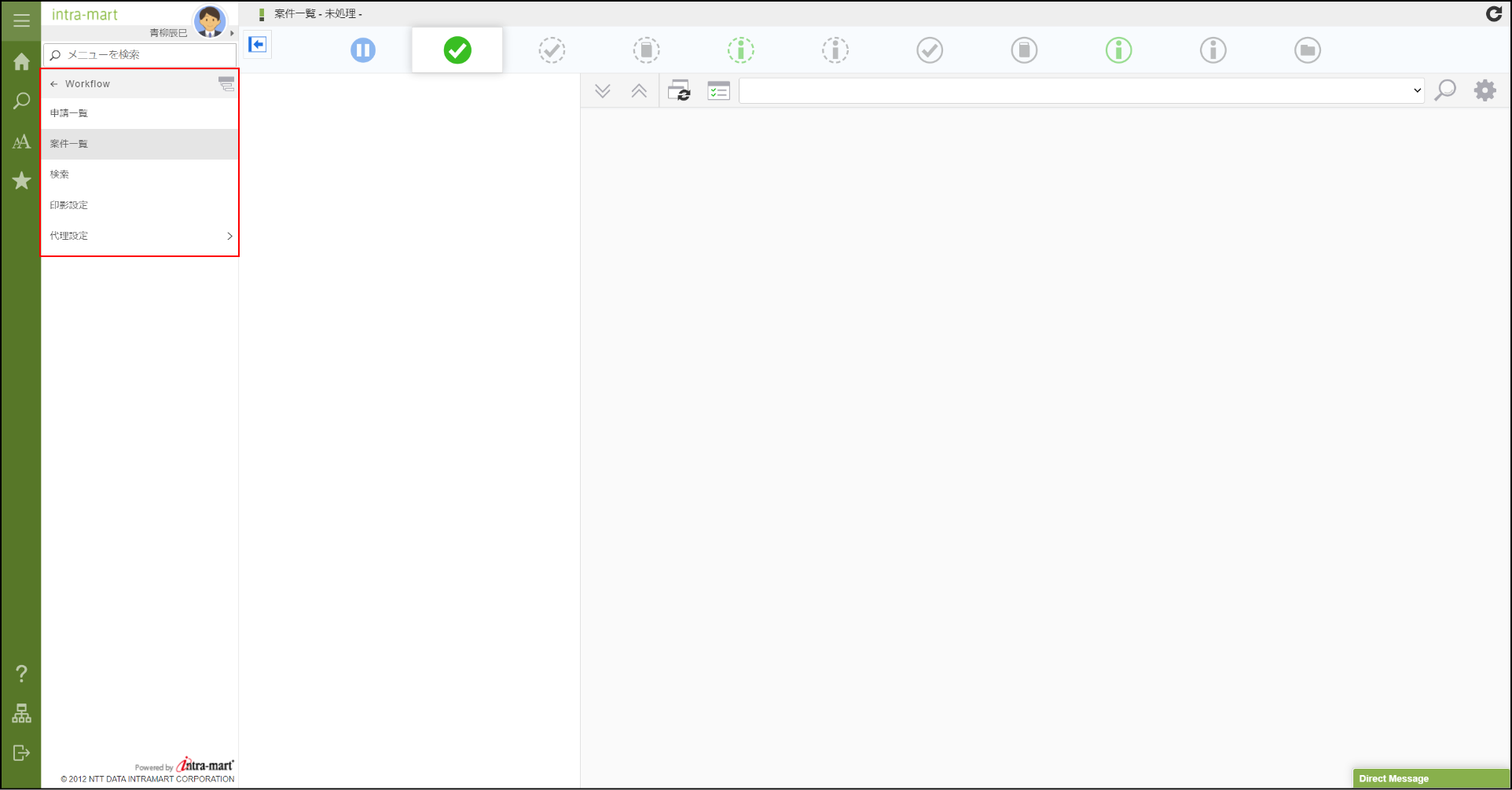1512x790 pixels.
Task: Click the paused node icon in the process bar
Action: [363, 50]
